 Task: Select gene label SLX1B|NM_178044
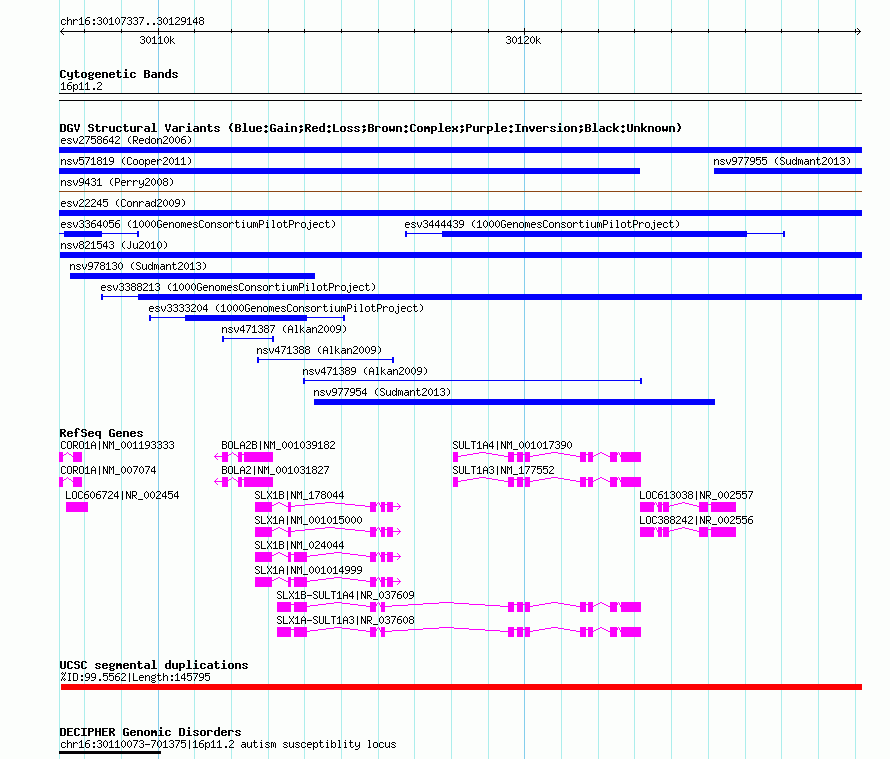[299, 496]
